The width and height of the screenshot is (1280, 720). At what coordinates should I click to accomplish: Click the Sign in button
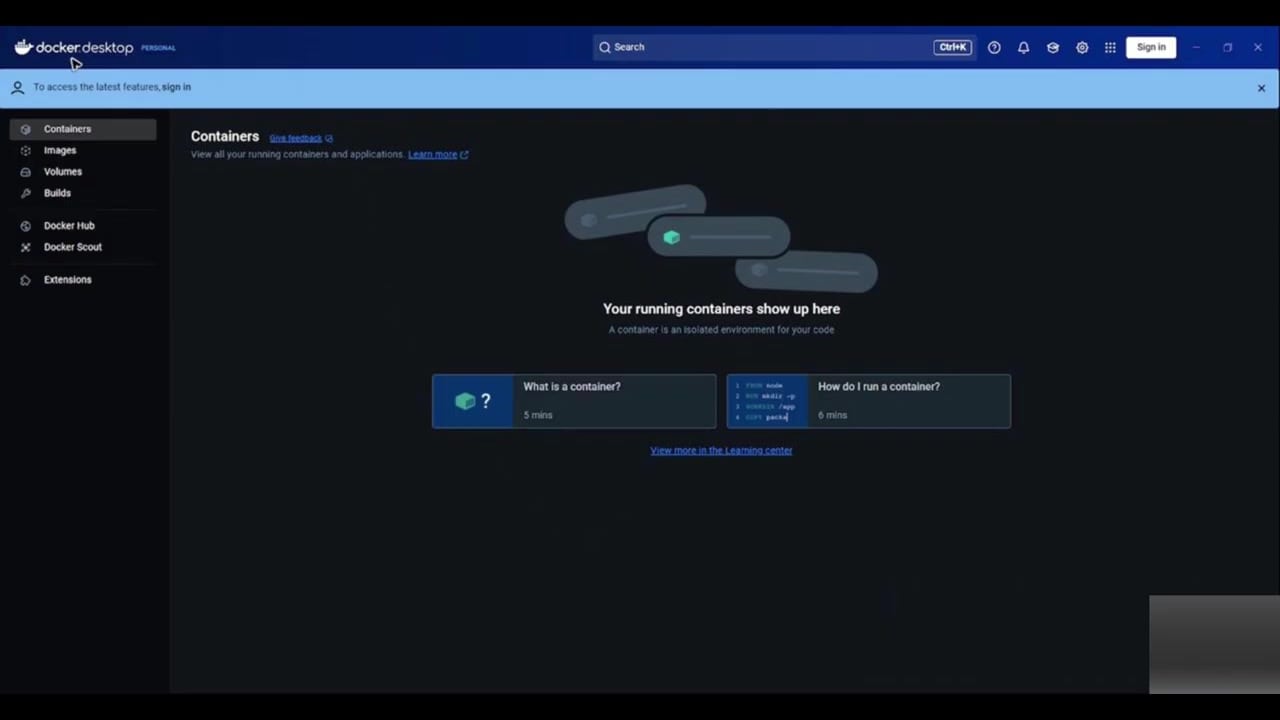point(1151,47)
